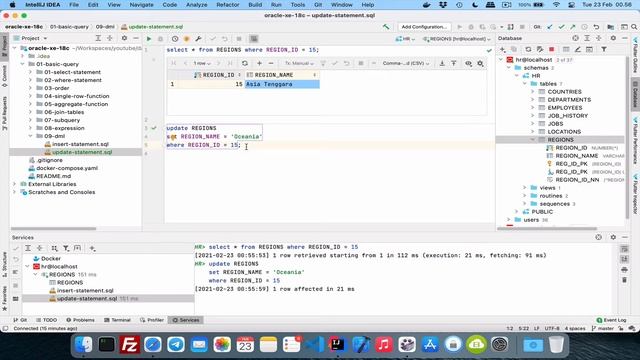Screen dimensions: 640x360
Task: Open query history clock icon in editor toolbar
Action: [175, 39]
